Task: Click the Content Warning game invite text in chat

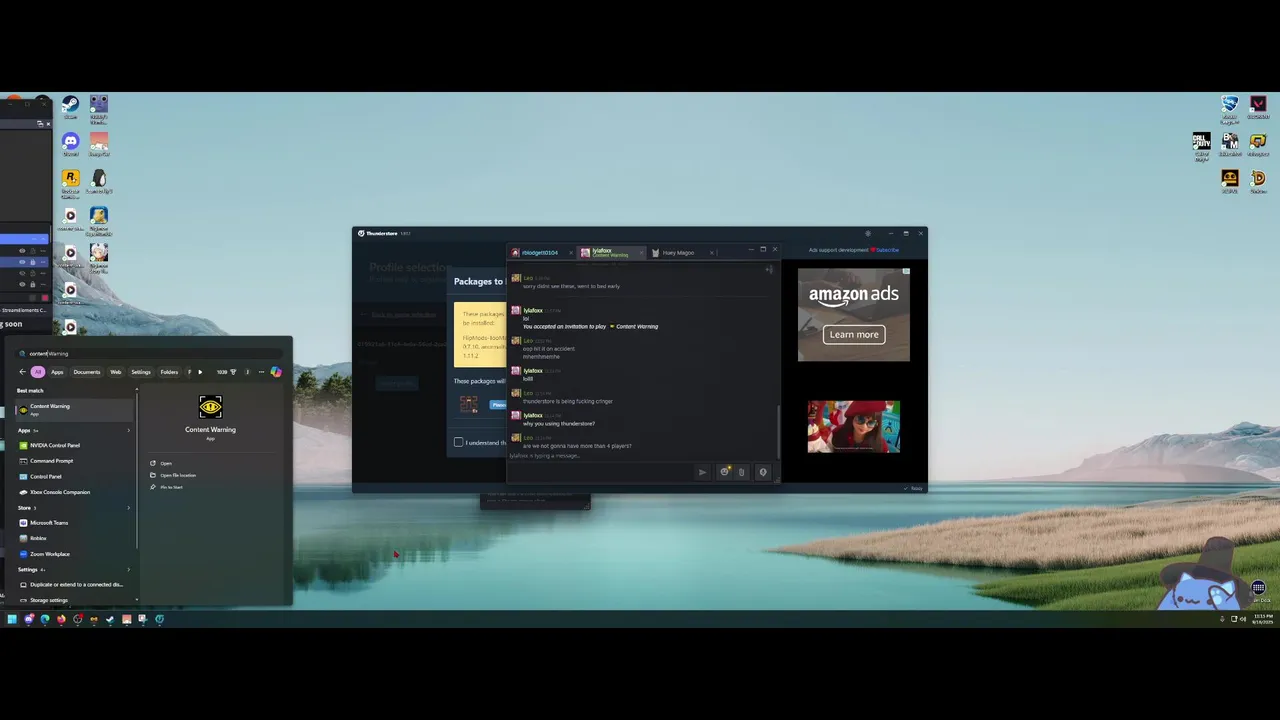Action: click(x=590, y=327)
